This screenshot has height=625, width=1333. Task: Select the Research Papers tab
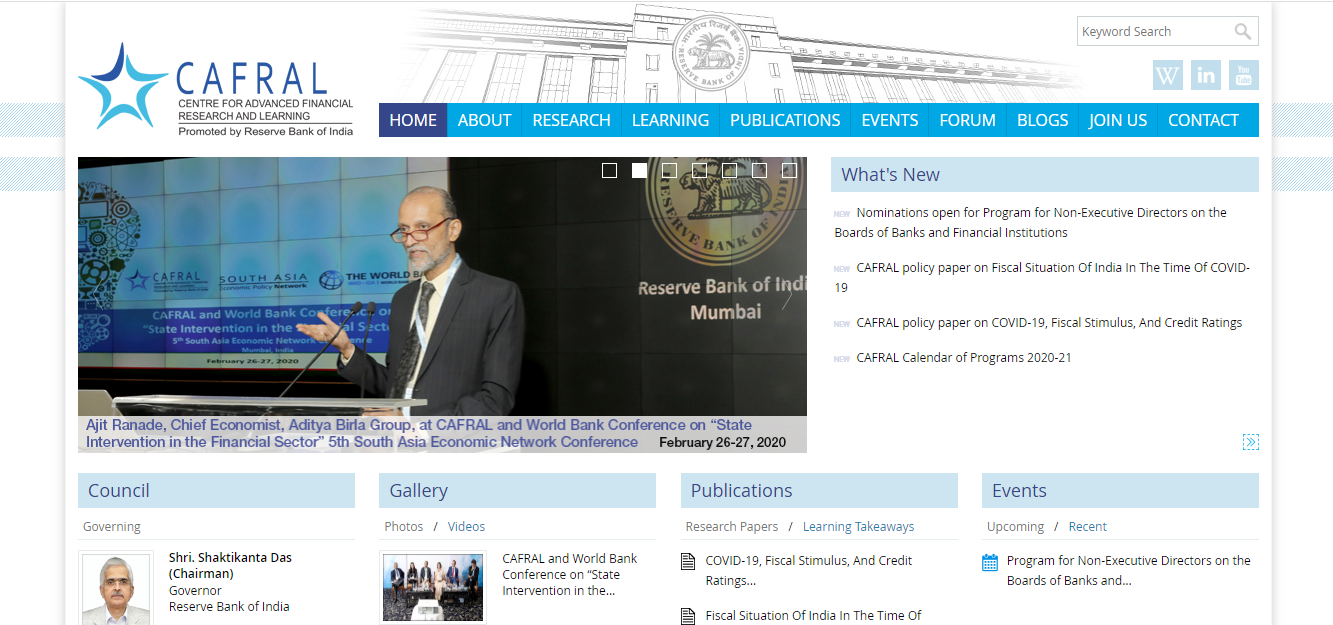point(732,526)
